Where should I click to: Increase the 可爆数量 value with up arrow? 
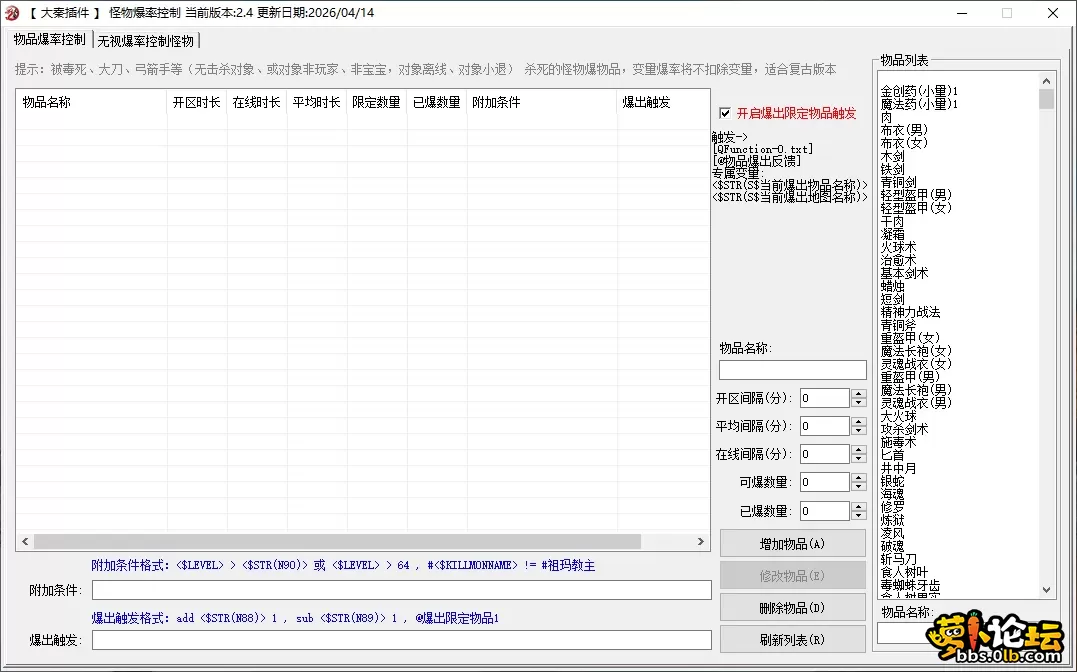pyautogui.click(x=859, y=478)
